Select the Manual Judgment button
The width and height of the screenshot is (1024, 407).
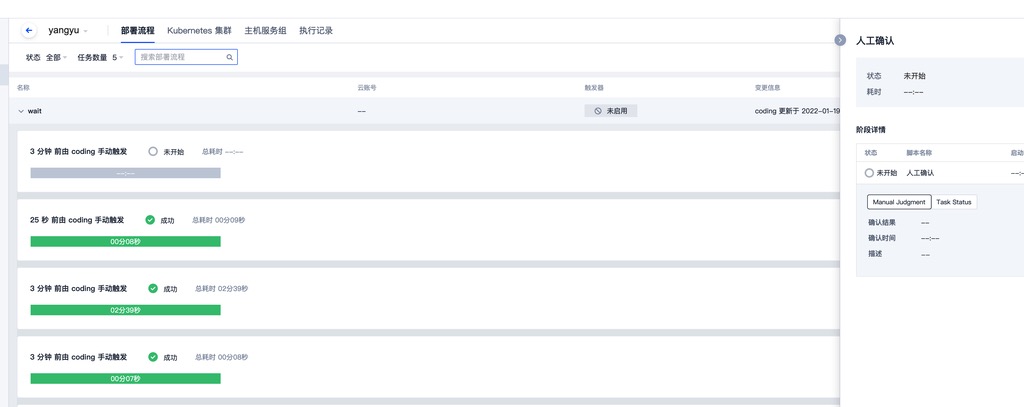[898, 202]
